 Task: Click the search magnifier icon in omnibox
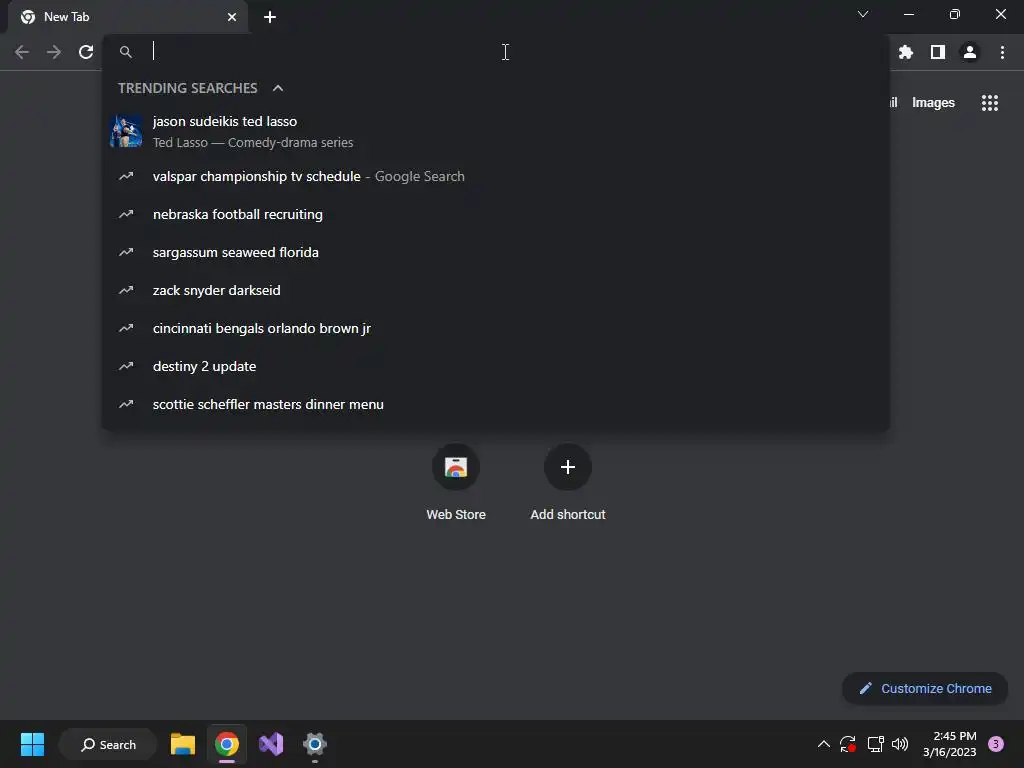[126, 52]
